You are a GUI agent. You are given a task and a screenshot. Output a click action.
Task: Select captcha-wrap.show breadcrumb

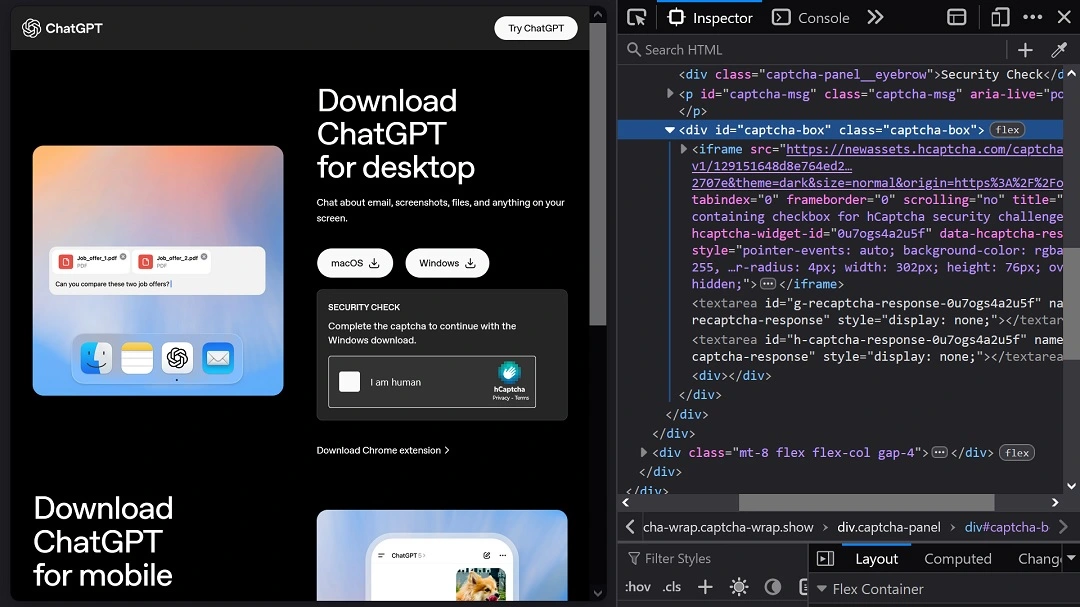pos(728,527)
